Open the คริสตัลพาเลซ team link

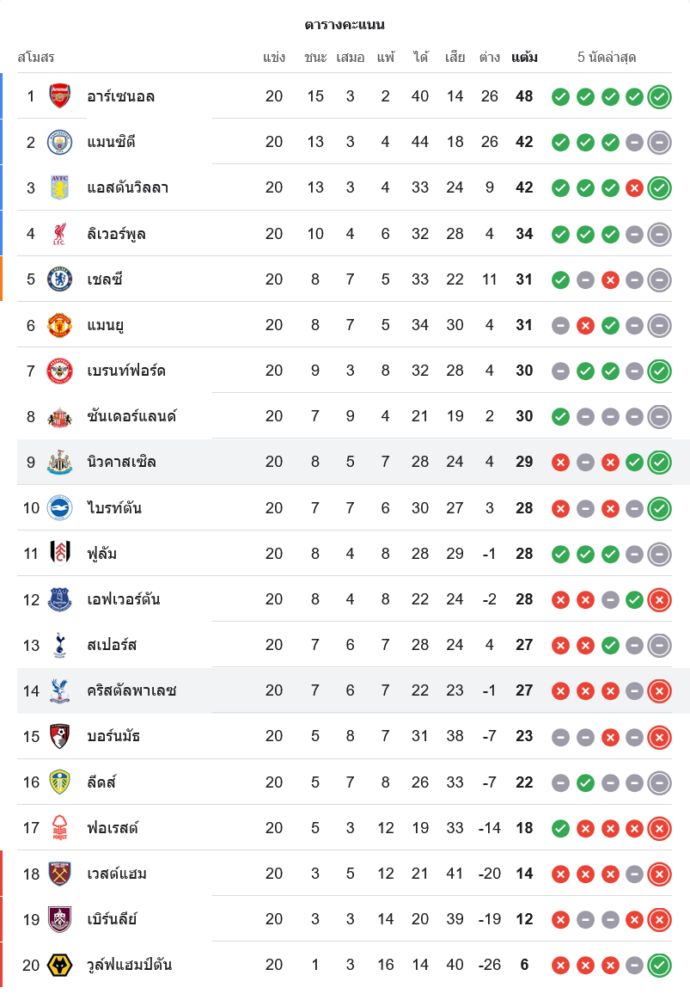pyautogui.click(x=132, y=691)
